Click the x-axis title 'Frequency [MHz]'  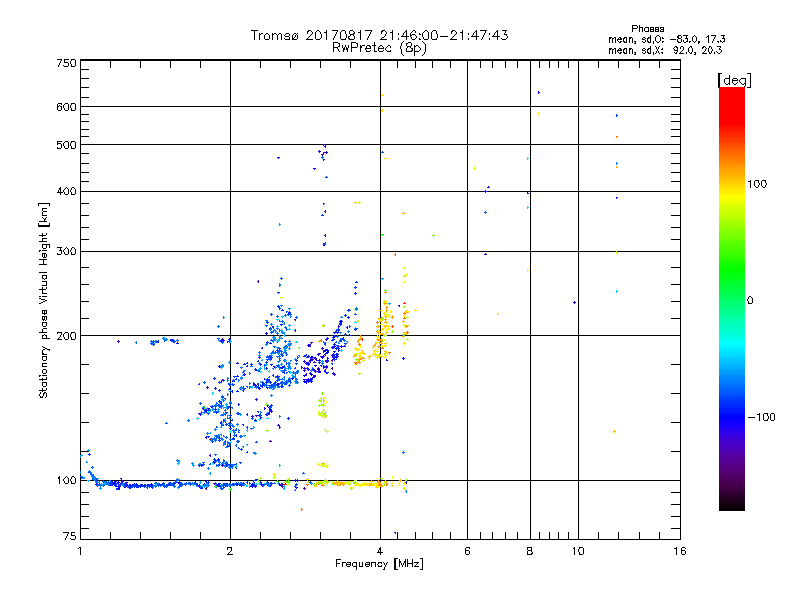tap(379, 564)
